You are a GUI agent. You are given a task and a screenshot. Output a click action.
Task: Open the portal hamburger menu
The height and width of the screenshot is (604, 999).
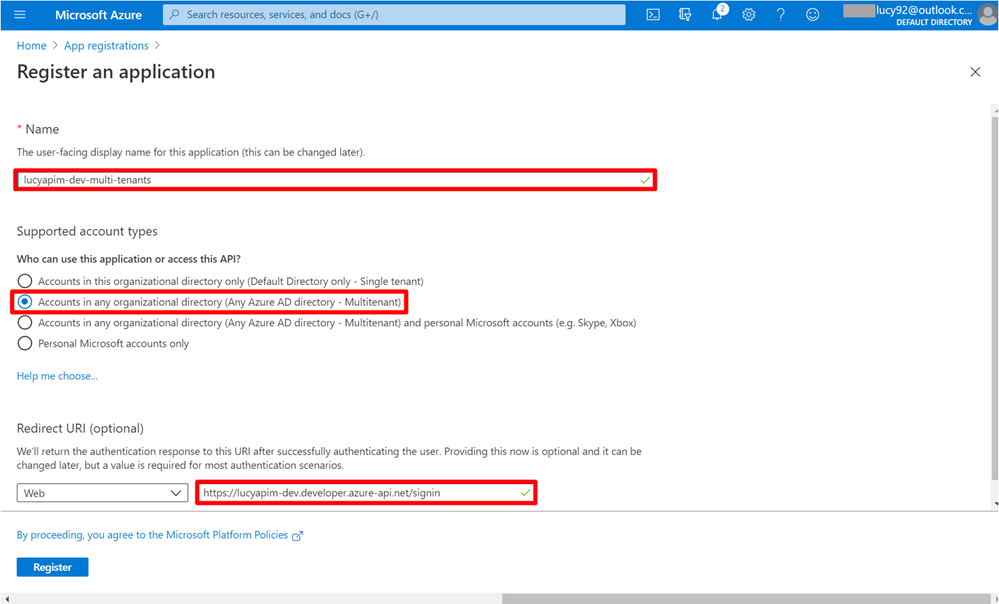(20, 14)
